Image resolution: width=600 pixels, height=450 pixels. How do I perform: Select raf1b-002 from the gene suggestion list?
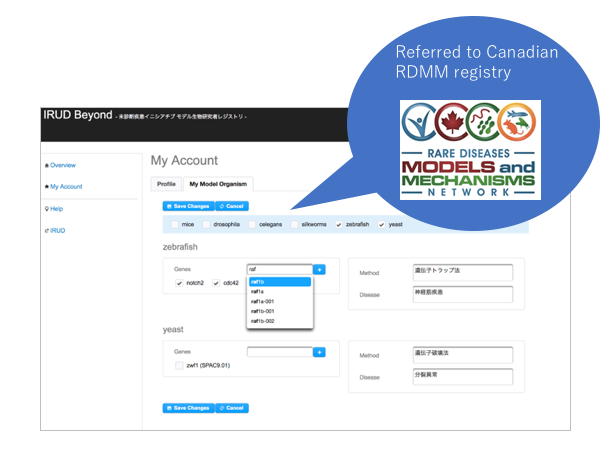280,321
